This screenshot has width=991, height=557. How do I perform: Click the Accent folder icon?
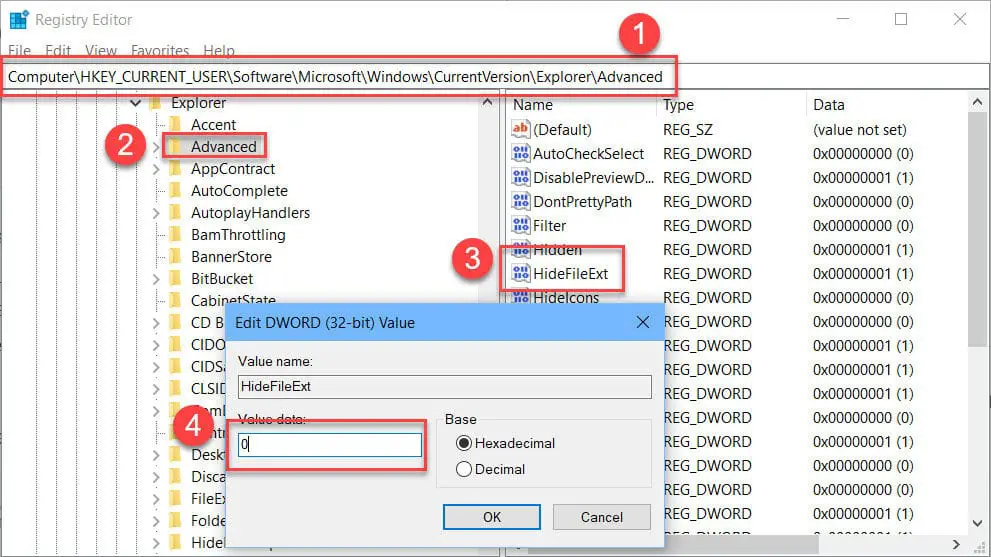pyautogui.click(x=176, y=125)
